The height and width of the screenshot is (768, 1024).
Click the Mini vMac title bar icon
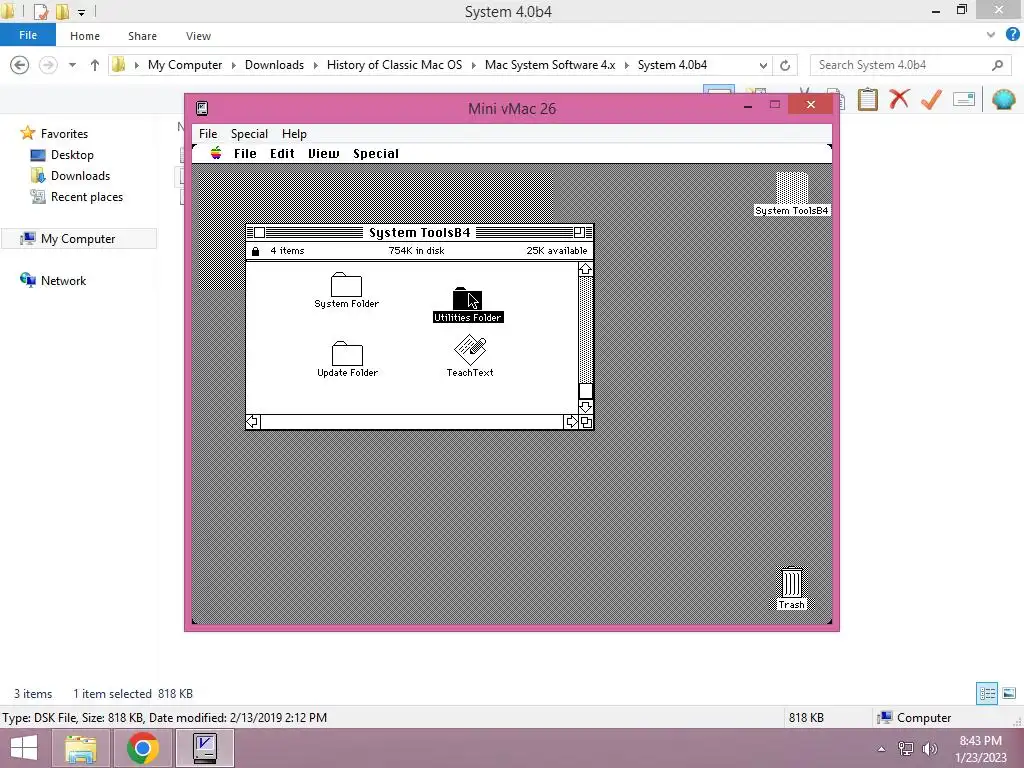(202, 108)
